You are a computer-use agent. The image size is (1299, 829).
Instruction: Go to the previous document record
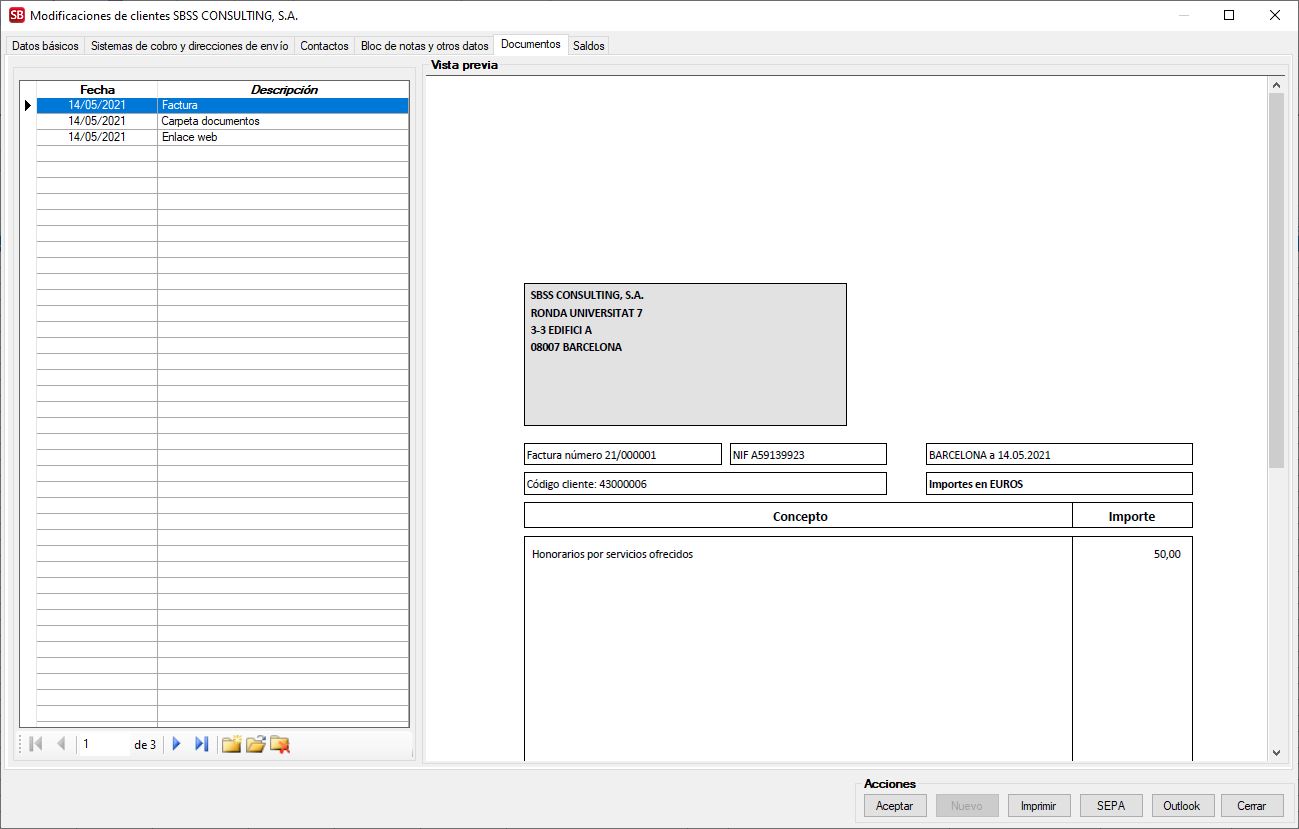pos(61,744)
